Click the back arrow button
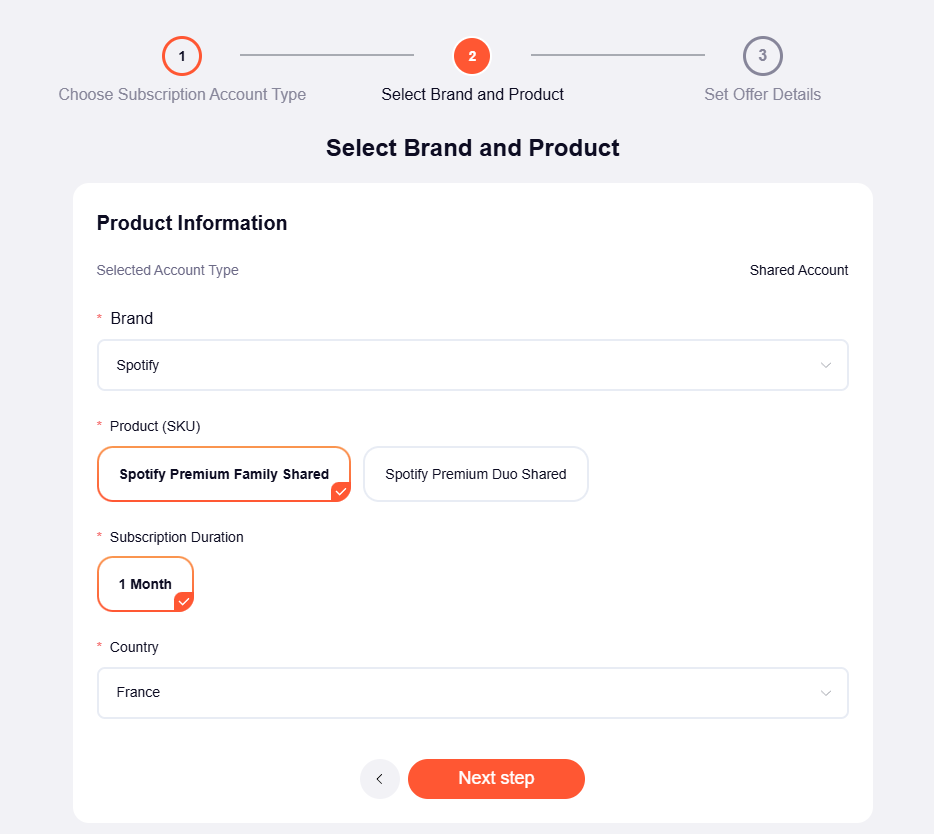Image resolution: width=934 pixels, height=834 pixels. click(x=379, y=779)
